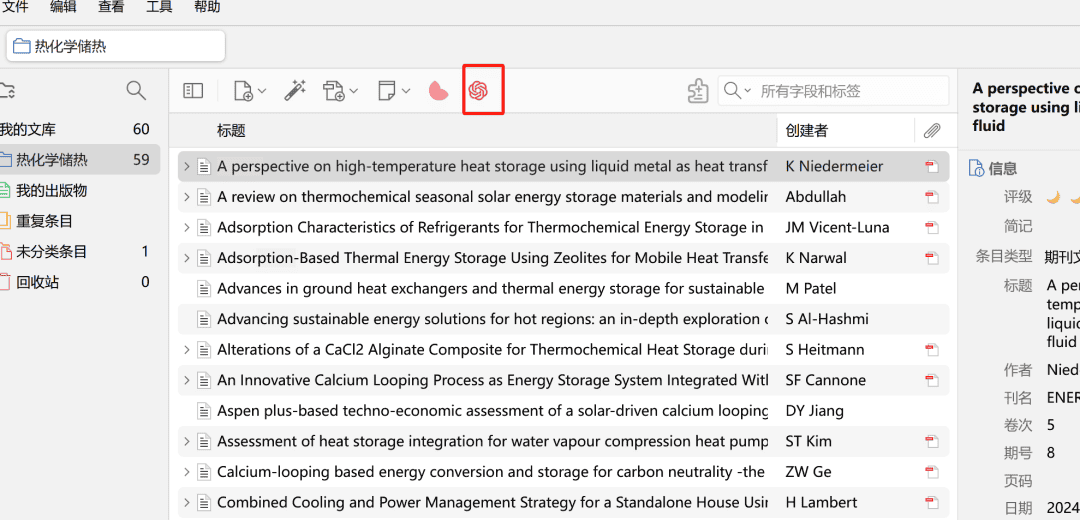The image size is (1080, 520).
Task: Open PDF attachment icon for K Niedermeier row
Action: [931, 167]
